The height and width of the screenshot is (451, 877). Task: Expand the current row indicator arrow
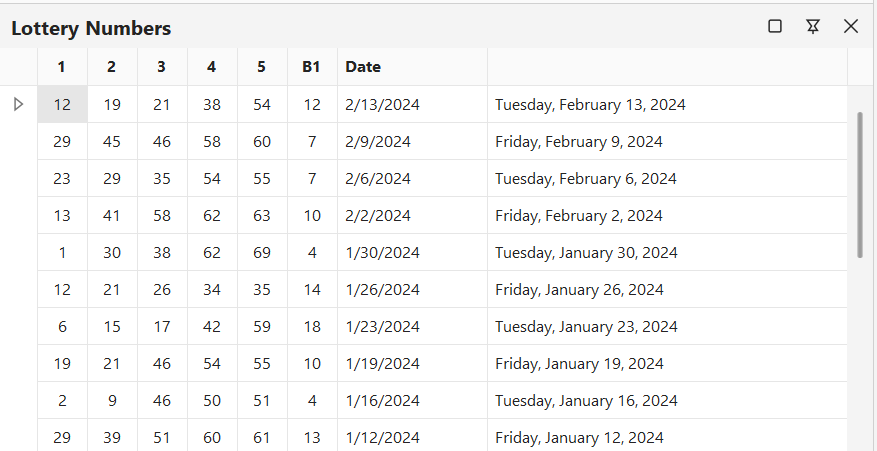click(x=18, y=104)
